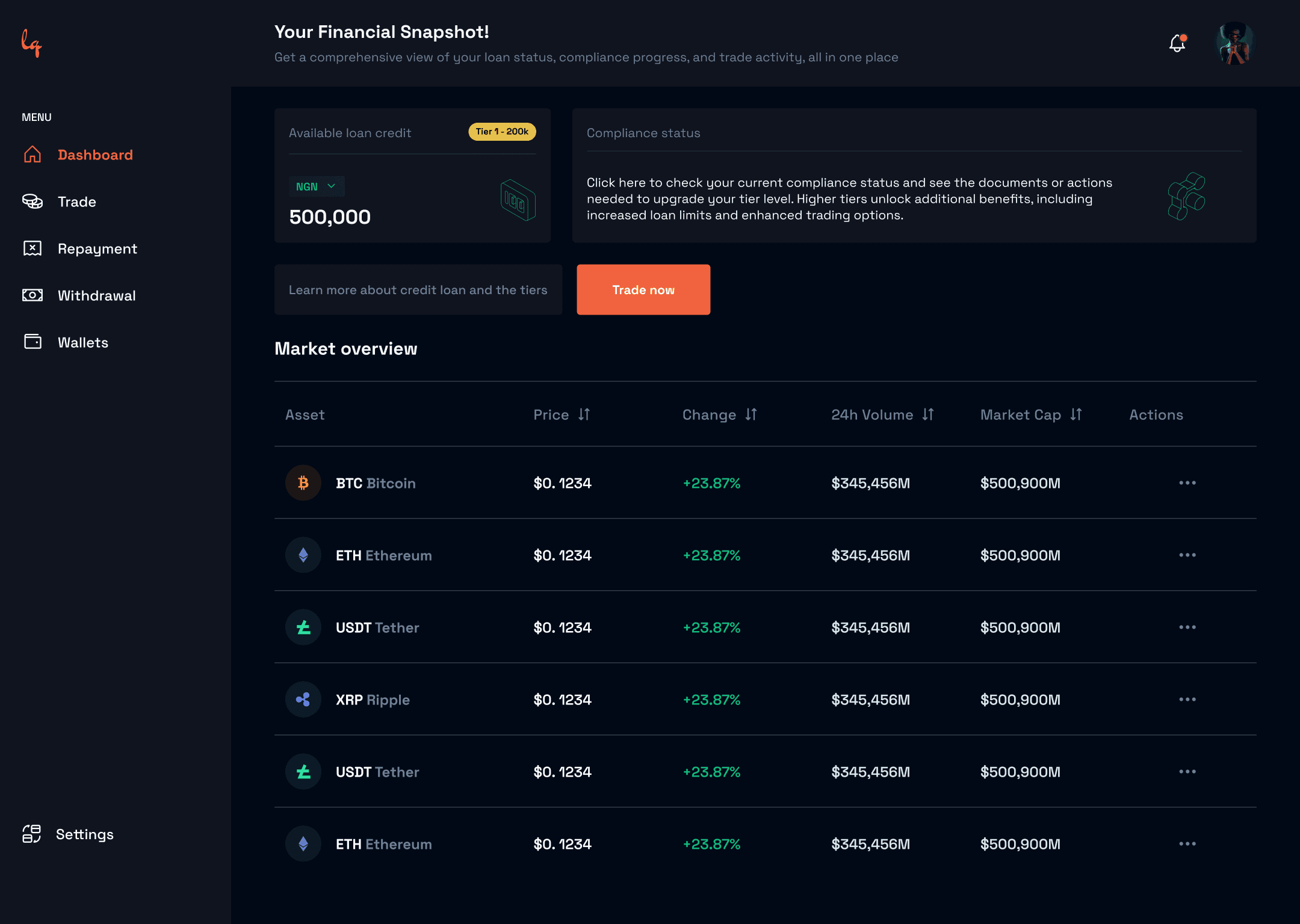The height and width of the screenshot is (924, 1300).
Task: Click the XRP Ripple coin icon
Action: pos(303,700)
